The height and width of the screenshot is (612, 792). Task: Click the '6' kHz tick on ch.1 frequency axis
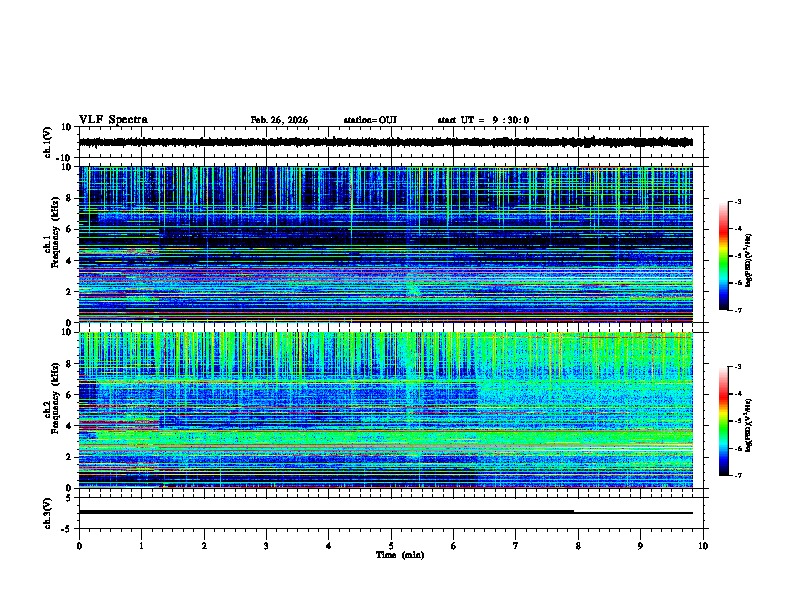point(69,229)
